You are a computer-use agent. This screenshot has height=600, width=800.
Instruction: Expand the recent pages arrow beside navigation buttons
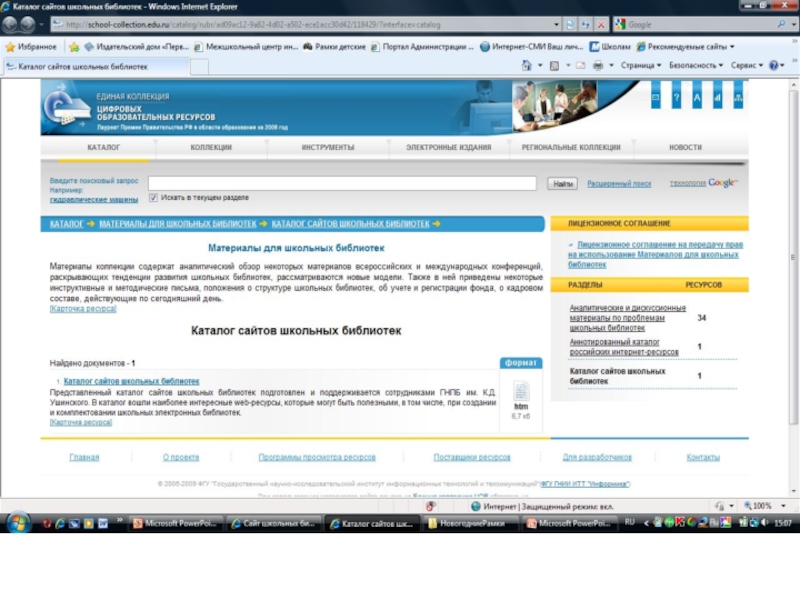tap(41, 24)
